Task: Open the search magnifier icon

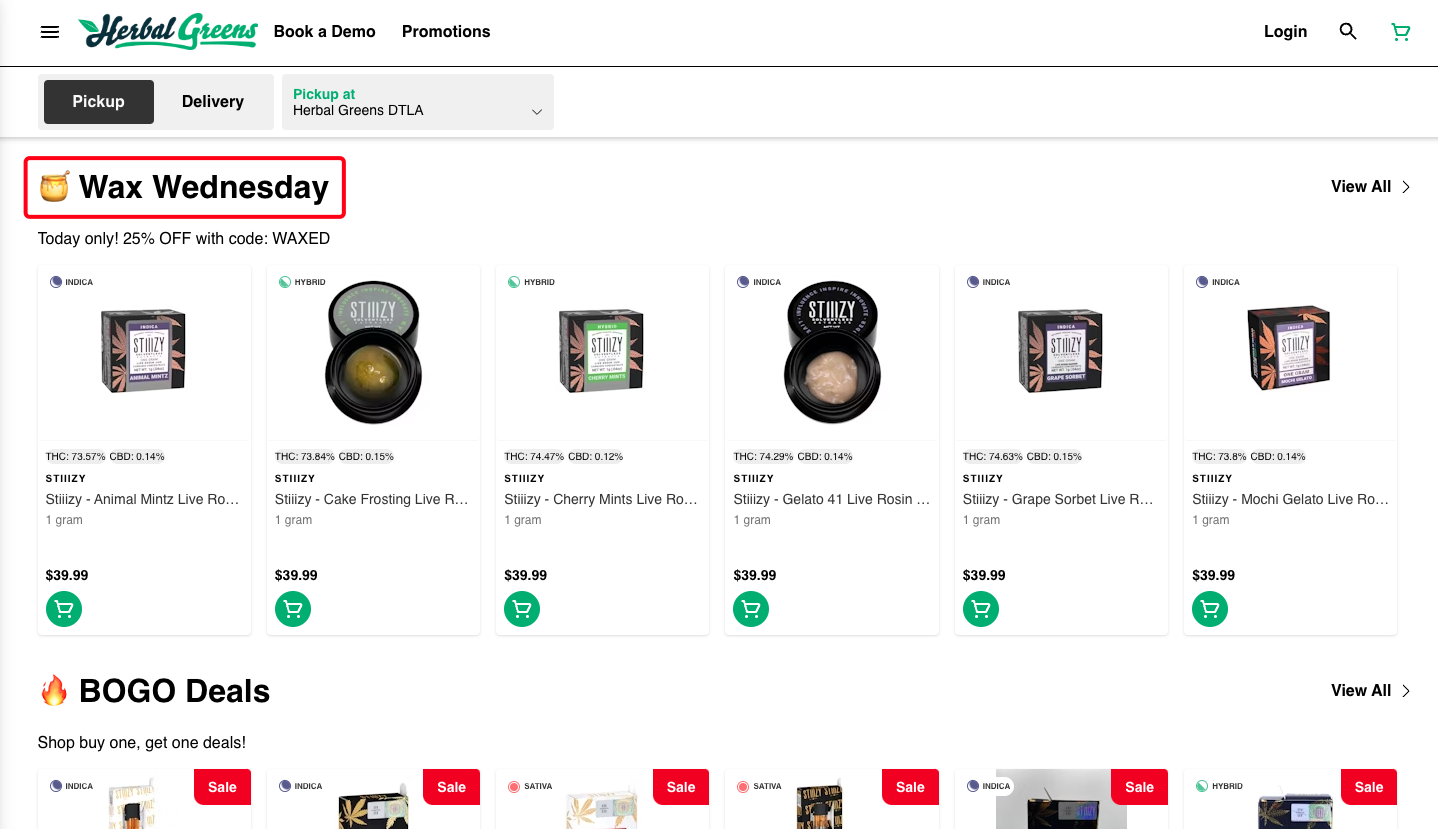Action: pyautogui.click(x=1348, y=32)
